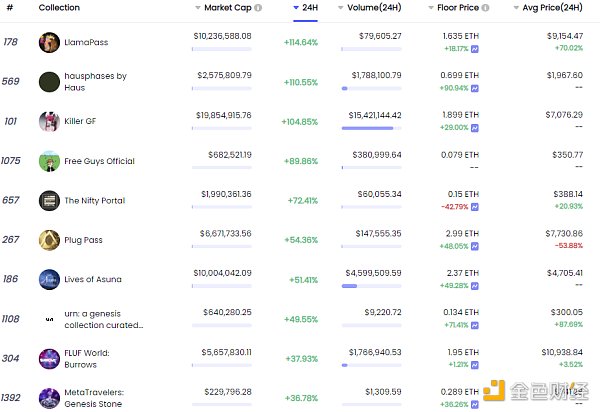Sort the table by Volume(24H)
Image resolution: width=600 pixels, height=412 pixels.
point(374,8)
